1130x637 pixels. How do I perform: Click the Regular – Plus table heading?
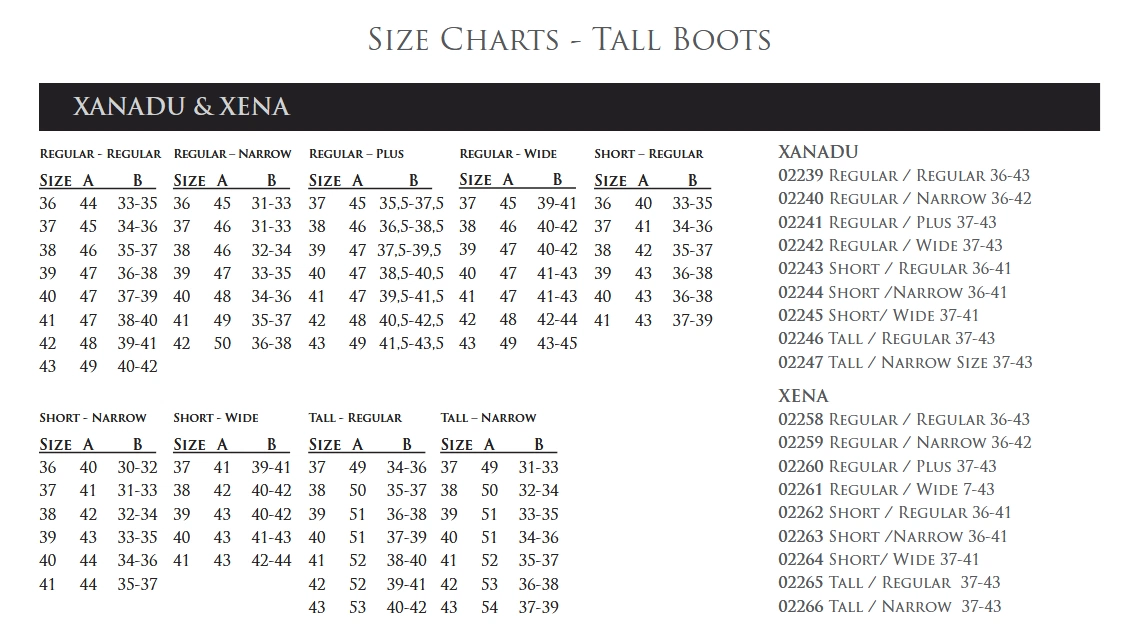pyautogui.click(x=356, y=154)
